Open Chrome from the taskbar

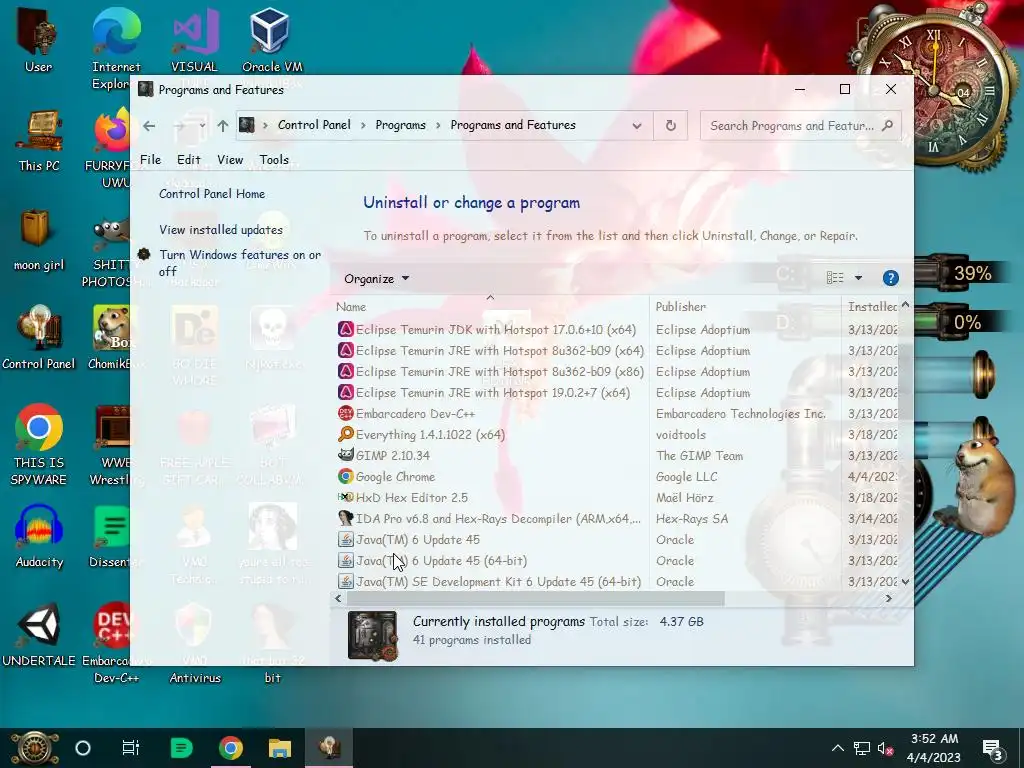pos(231,748)
